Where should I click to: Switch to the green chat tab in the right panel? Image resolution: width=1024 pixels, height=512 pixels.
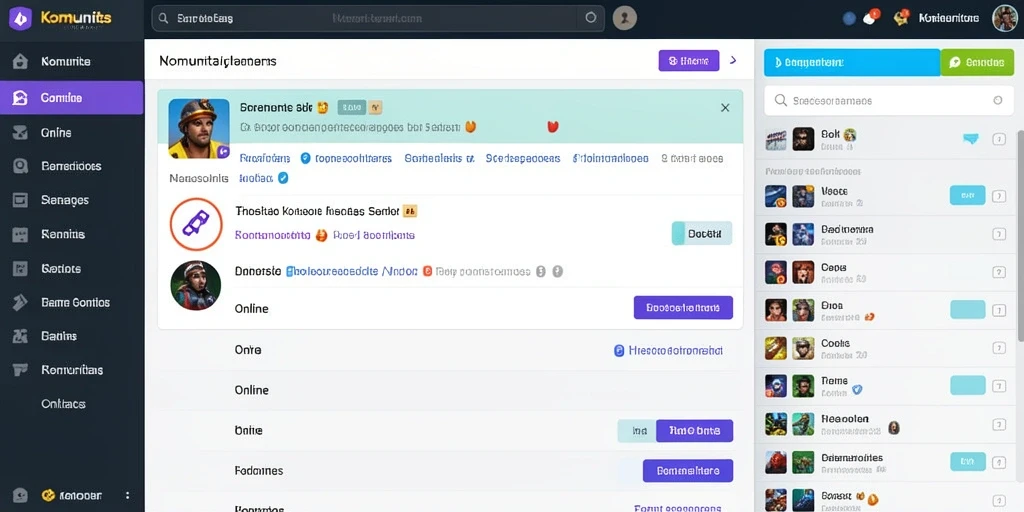(x=978, y=62)
